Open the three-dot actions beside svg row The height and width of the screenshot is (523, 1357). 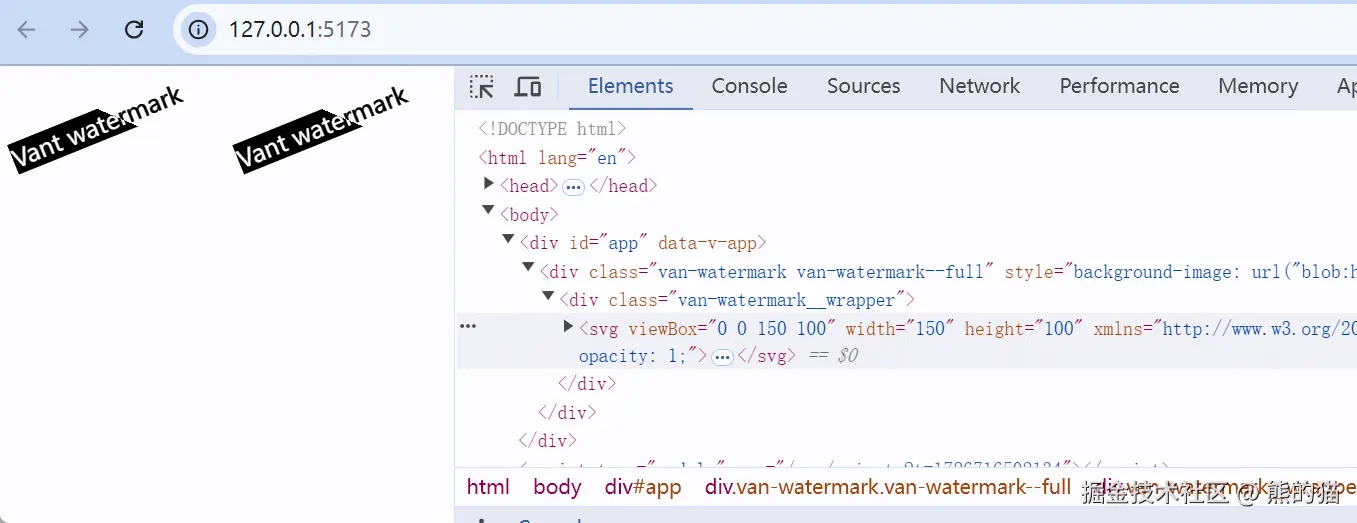point(467,326)
